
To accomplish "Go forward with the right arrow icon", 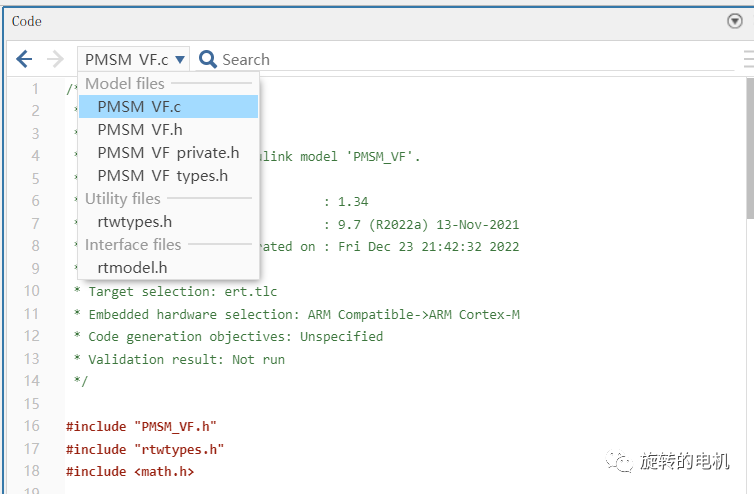I will pyautogui.click(x=55, y=59).
